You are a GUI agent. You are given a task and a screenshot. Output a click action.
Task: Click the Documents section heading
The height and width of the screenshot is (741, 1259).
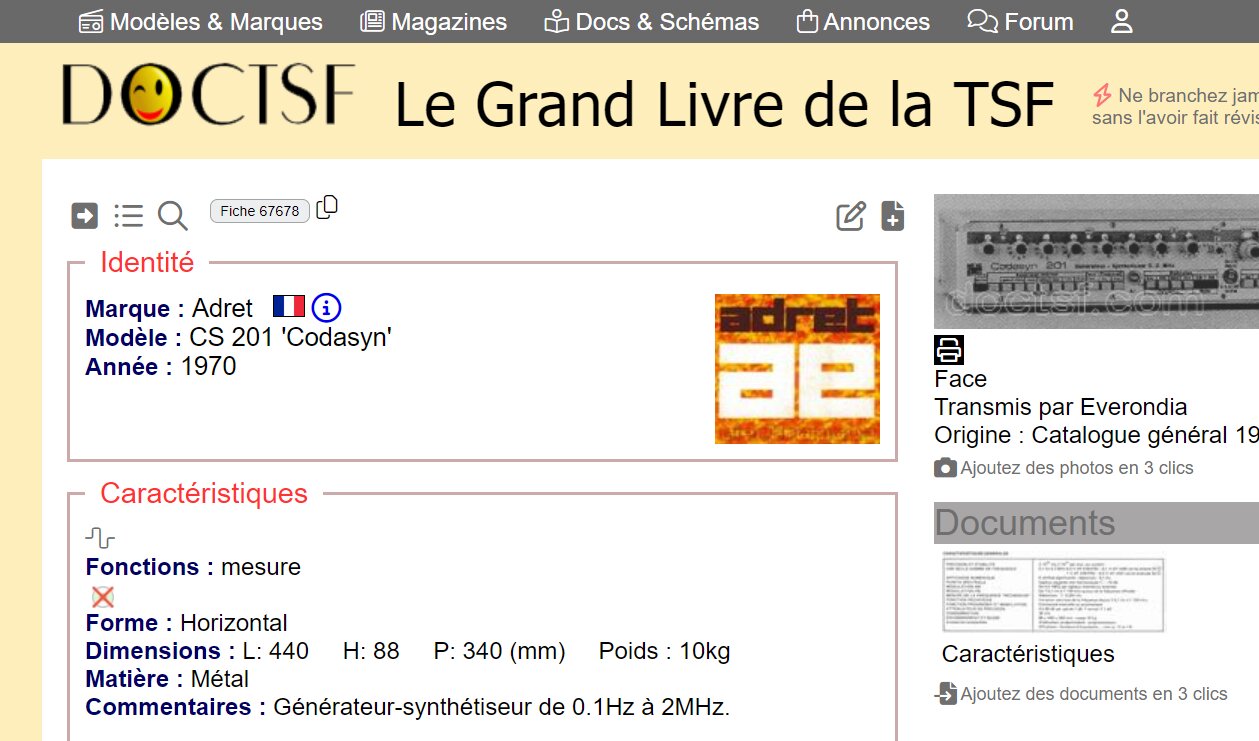(1025, 523)
